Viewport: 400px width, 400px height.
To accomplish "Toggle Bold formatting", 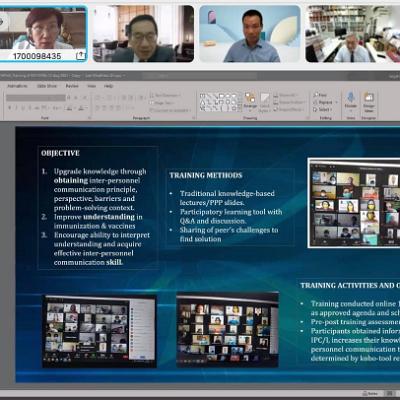I will pyautogui.click(x=10, y=108).
